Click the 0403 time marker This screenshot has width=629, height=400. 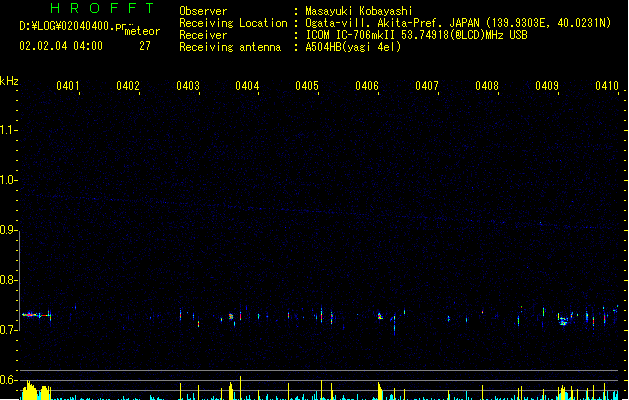188,86
